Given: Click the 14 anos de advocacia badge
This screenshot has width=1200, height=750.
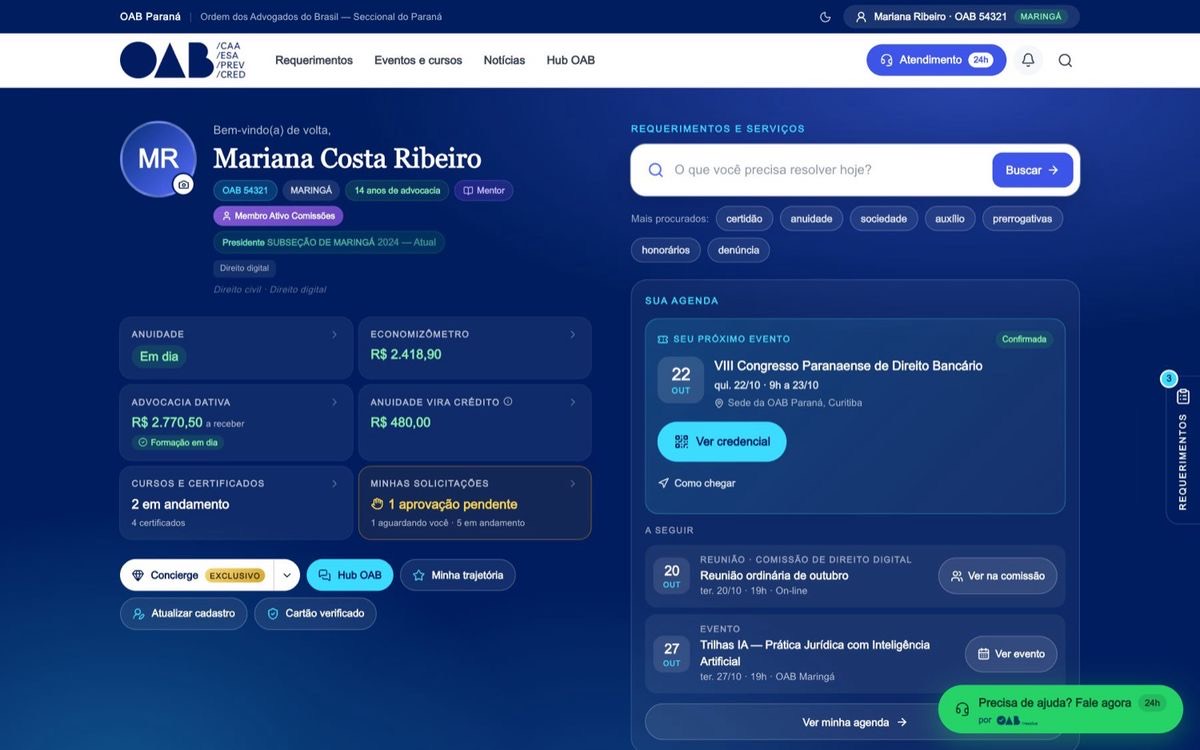Looking at the screenshot, I should pos(397,190).
